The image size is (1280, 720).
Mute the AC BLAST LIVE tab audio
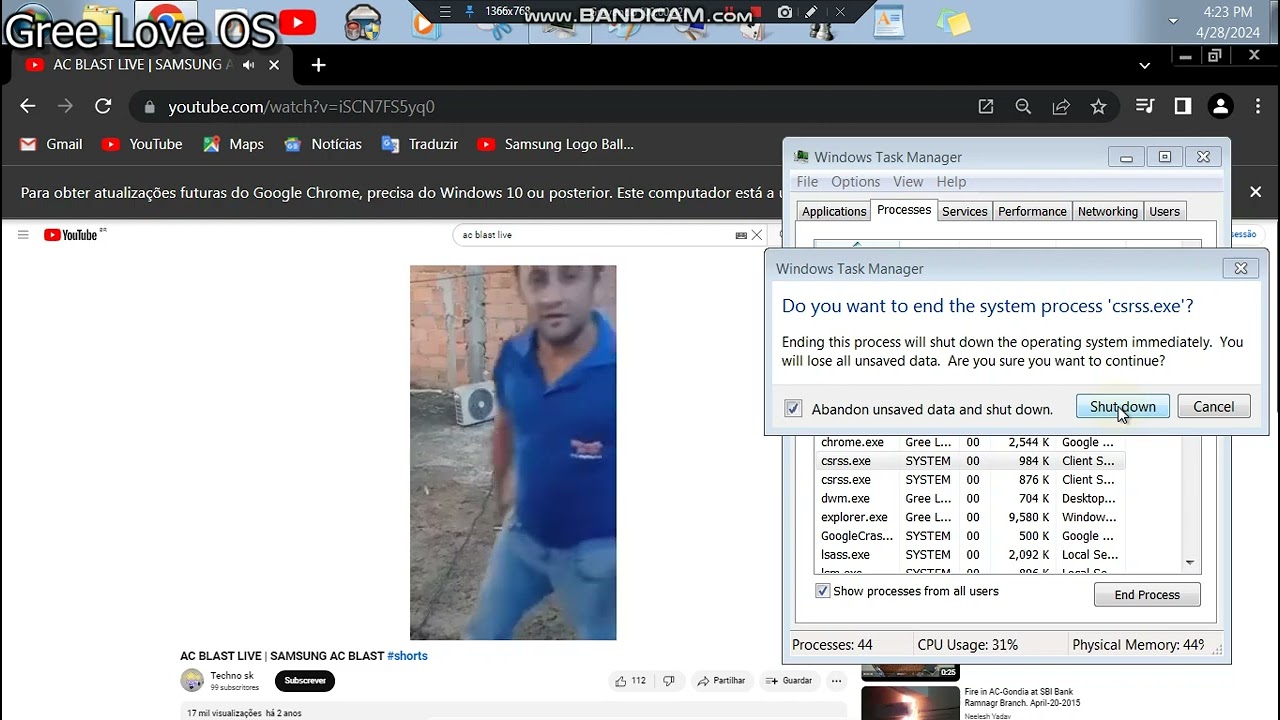click(250, 65)
